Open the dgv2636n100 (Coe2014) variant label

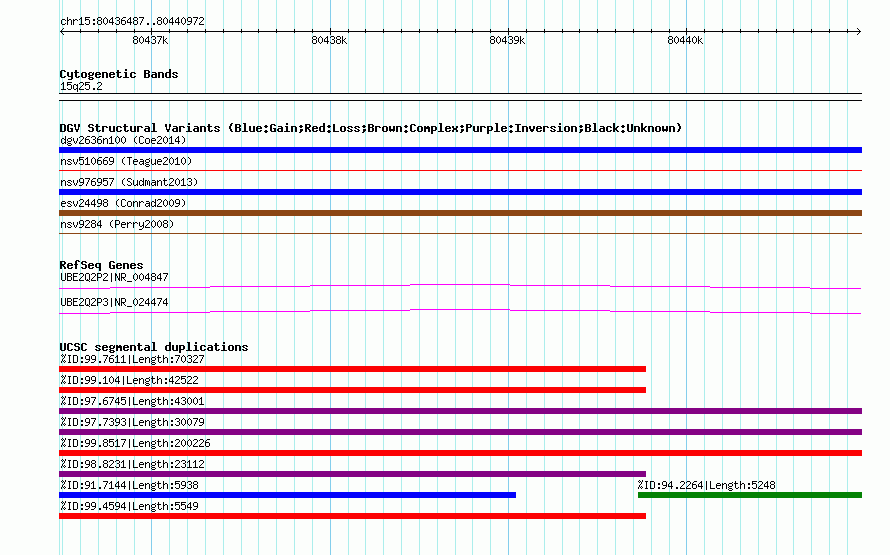coord(123,140)
